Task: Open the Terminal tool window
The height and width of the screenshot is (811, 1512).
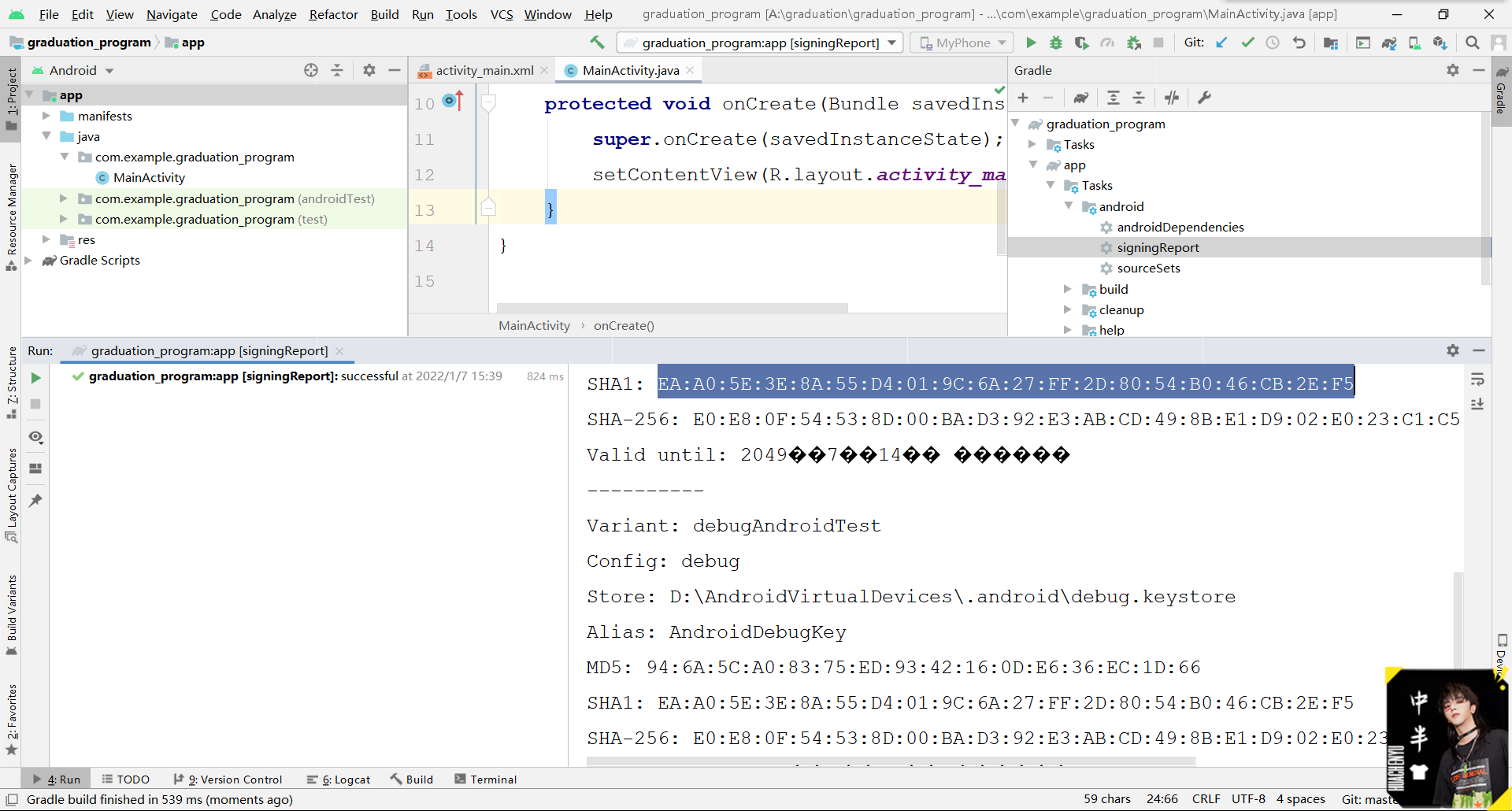Action: click(486, 780)
